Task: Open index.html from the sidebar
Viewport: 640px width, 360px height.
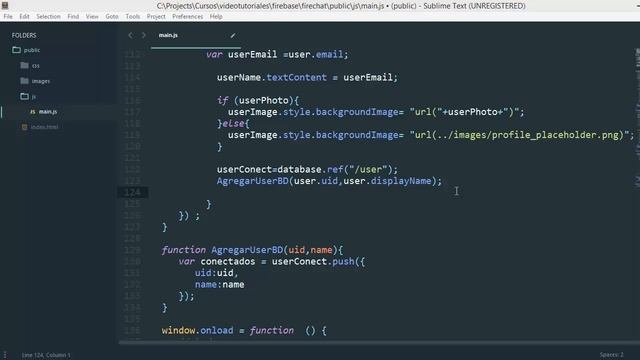Action: pos(44,127)
